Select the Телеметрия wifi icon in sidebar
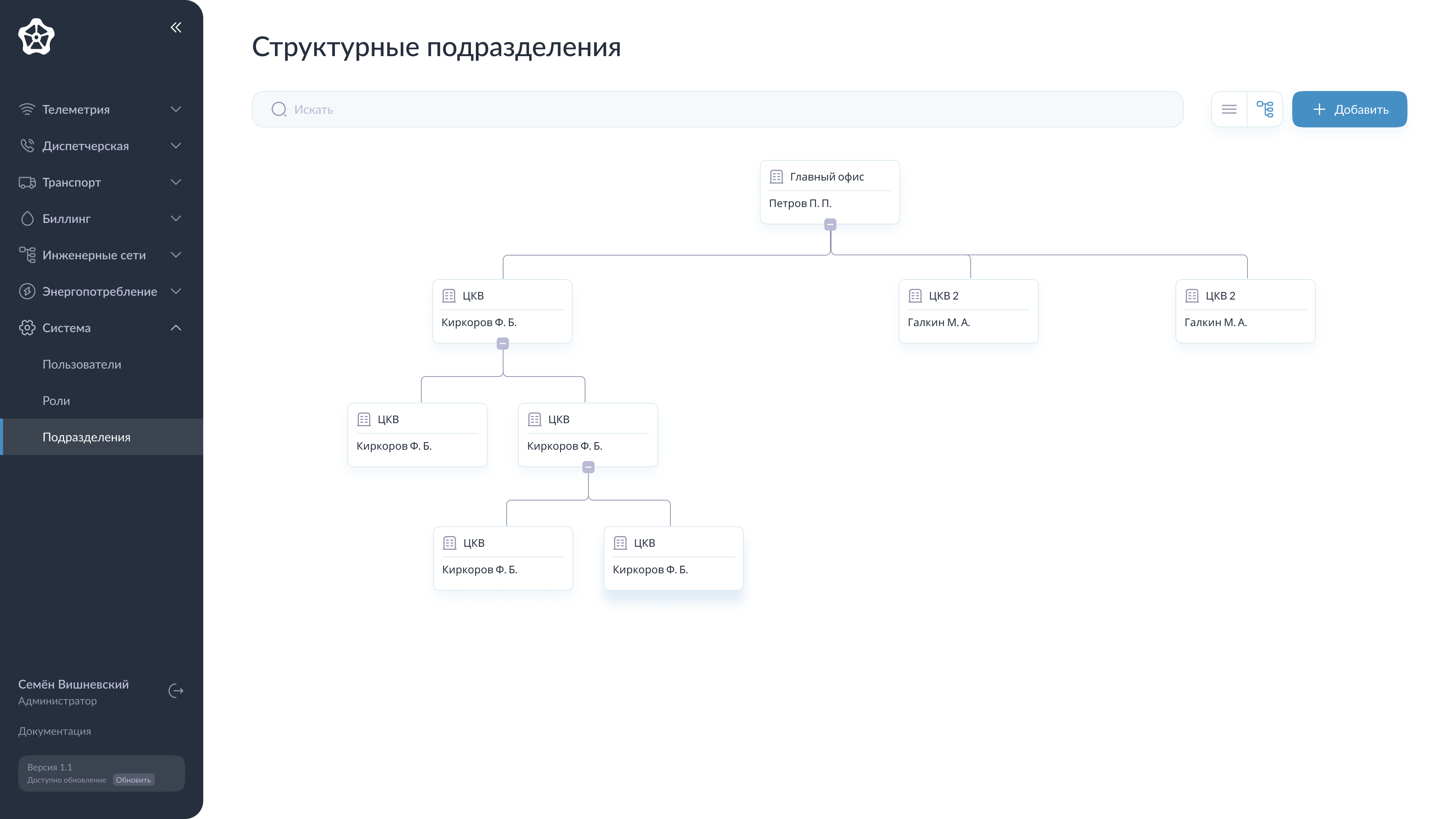1456x819 pixels. coord(27,109)
